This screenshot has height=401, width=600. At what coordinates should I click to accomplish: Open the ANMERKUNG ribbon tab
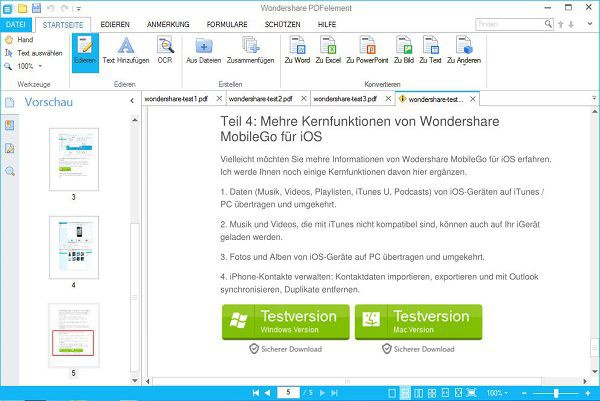tap(168, 24)
